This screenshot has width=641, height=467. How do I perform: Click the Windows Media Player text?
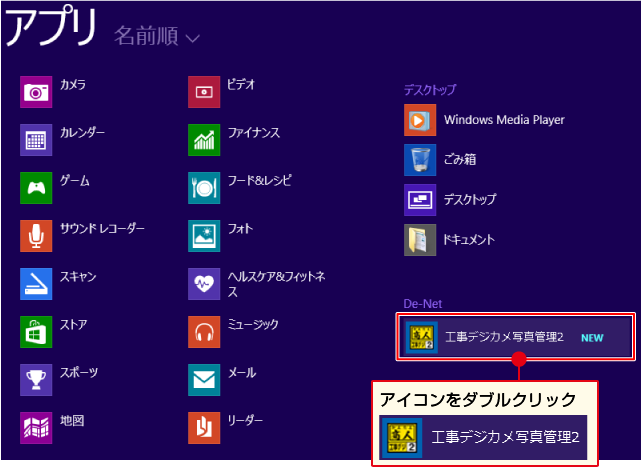point(504,120)
